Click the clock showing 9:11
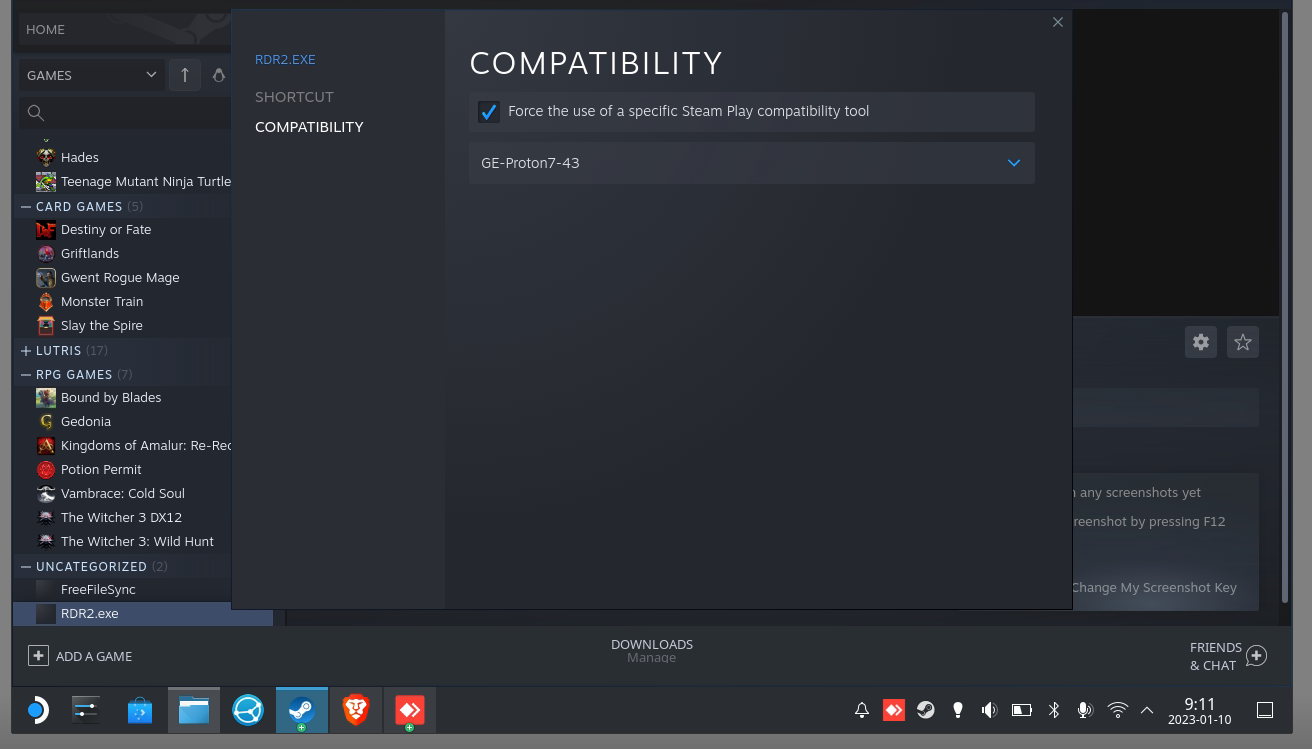1312x749 pixels. (x=1200, y=711)
